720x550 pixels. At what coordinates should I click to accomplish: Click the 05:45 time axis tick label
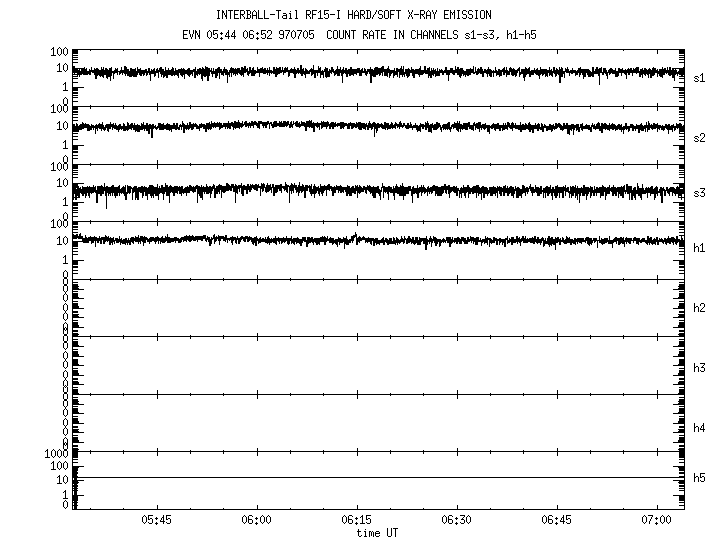pyautogui.click(x=157, y=521)
